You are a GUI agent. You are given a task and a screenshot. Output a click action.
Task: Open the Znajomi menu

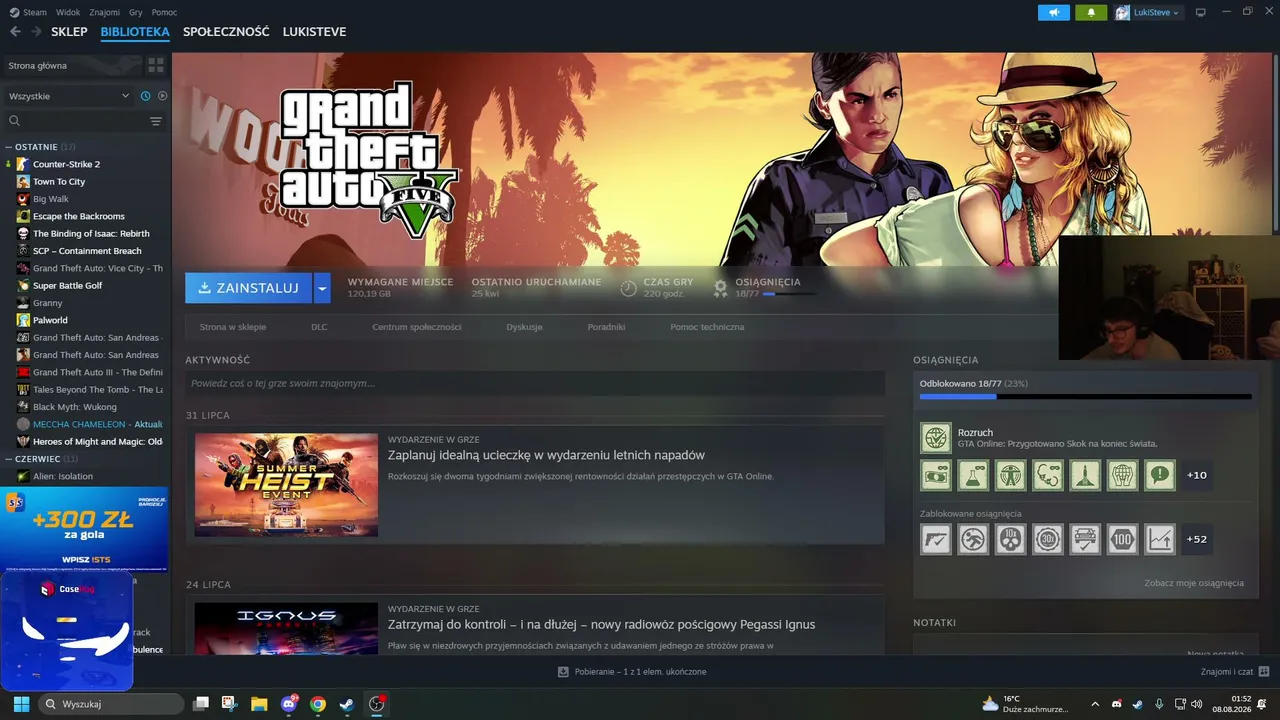pos(104,12)
